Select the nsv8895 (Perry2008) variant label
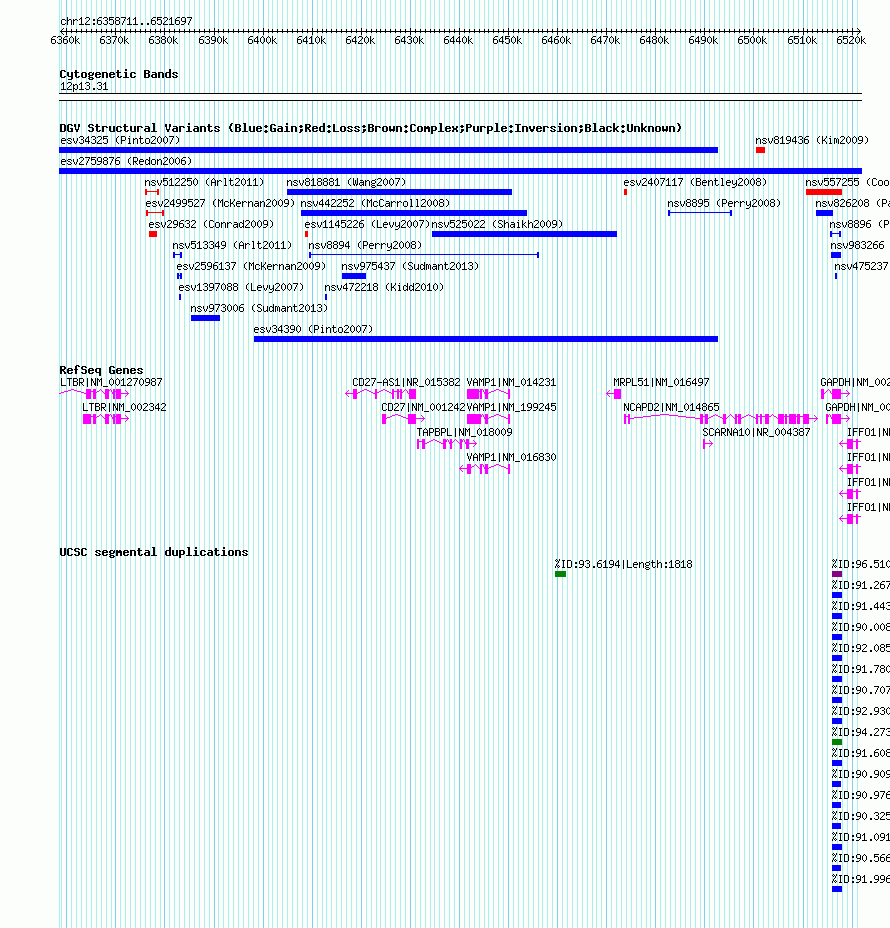Screen dimensions: 890x928 click(x=724, y=203)
